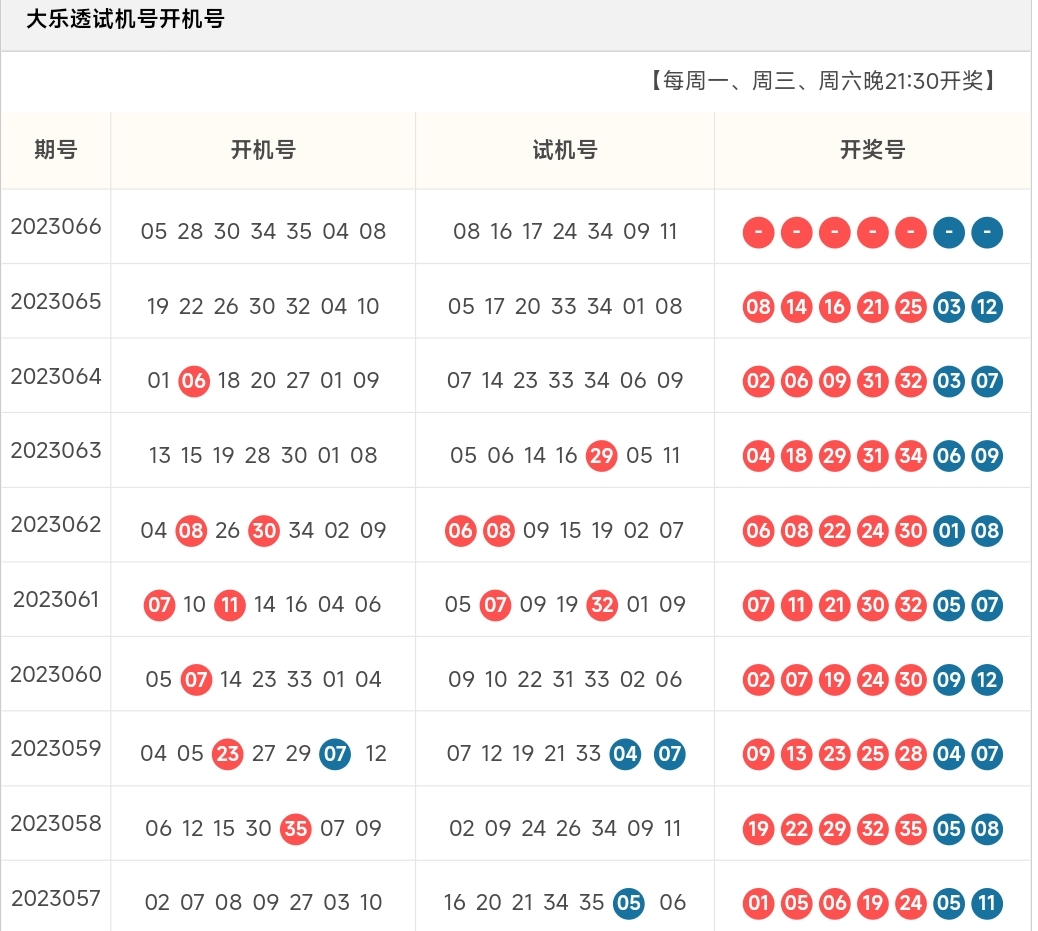Viewport: 1038px width, 931px height.
Task: Click red ball 22 in 2023062 开奖号
Action: point(835,530)
